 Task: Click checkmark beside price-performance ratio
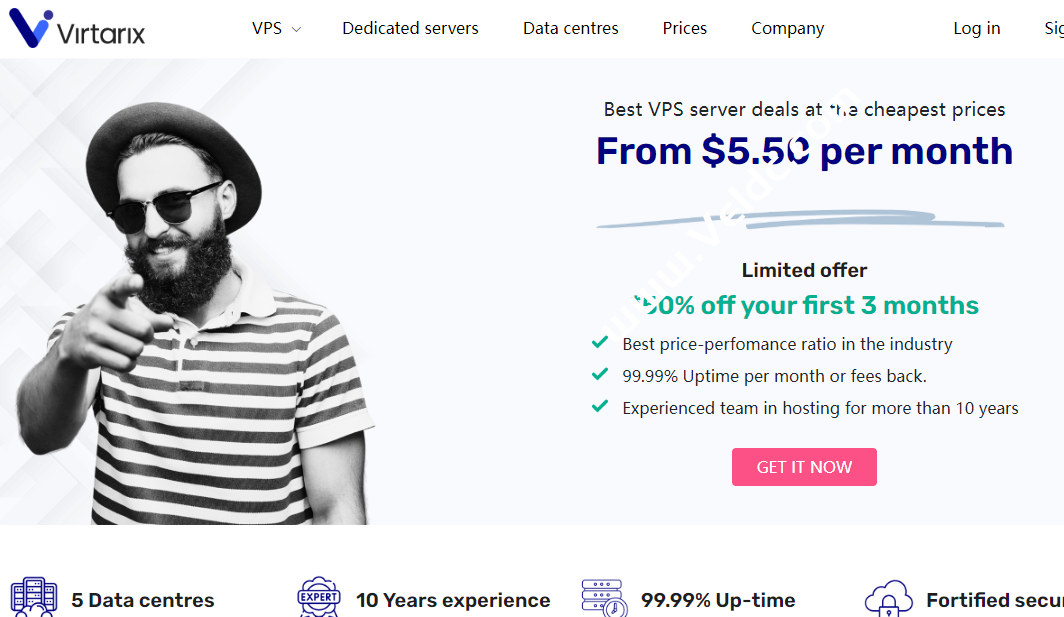tap(600, 343)
